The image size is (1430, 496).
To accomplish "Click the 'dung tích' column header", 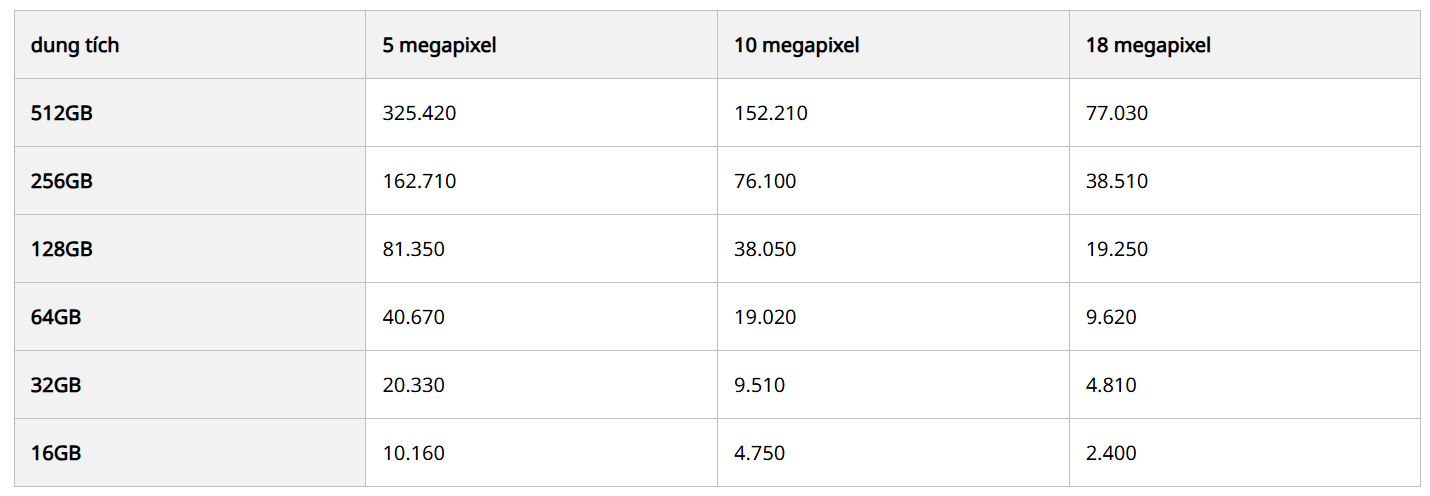I will 75,45.
